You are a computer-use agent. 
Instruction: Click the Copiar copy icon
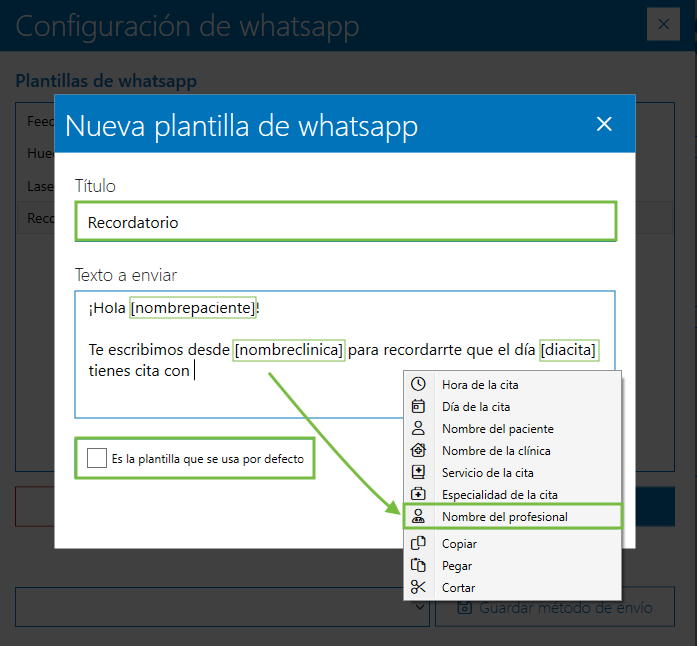418,543
